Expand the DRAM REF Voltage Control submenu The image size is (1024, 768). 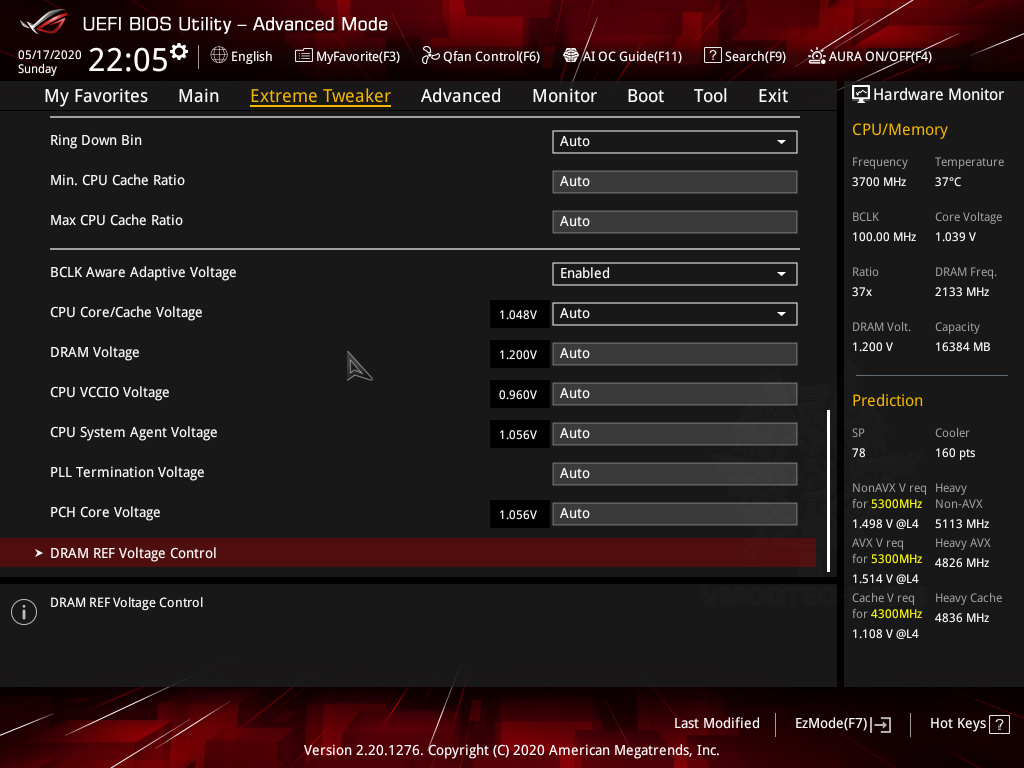click(133, 552)
